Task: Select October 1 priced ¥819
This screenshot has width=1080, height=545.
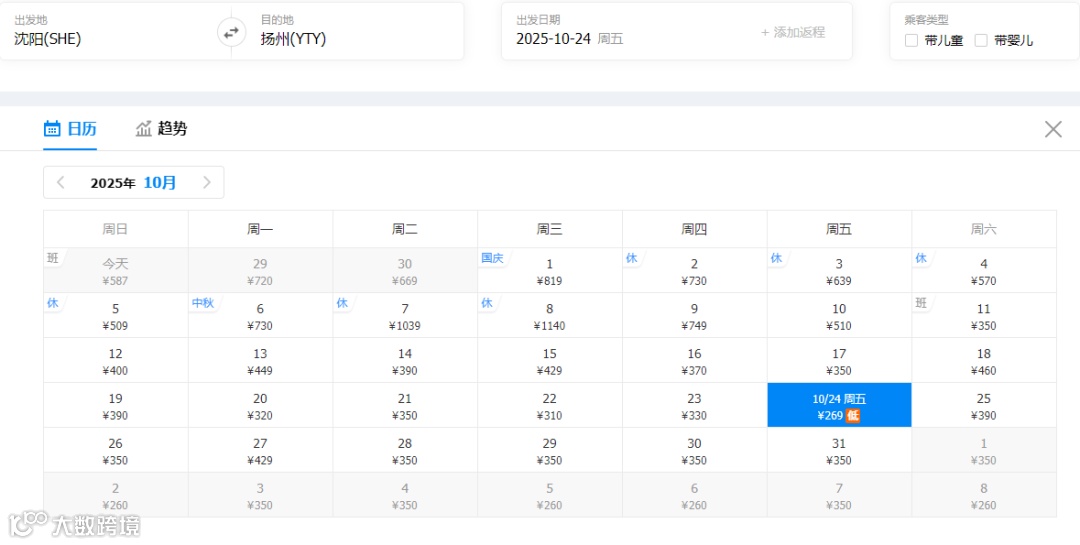Action: coord(550,271)
